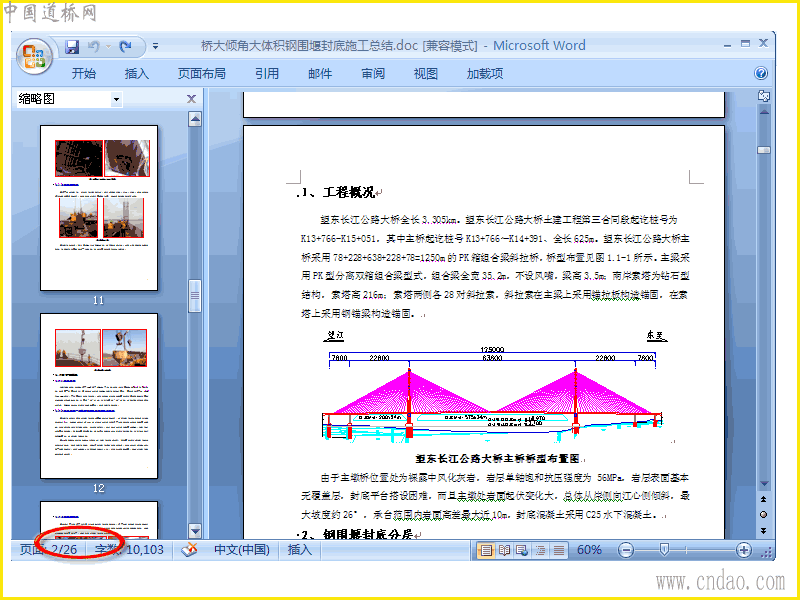Switch to the 页面布局 tab
Image resolution: width=800 pixels, height=600 pixels.
[202, 73]
